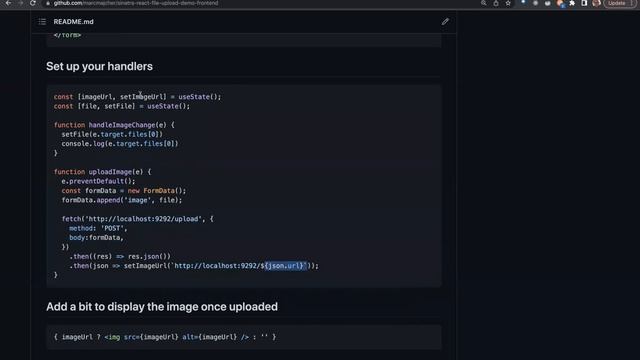
Task: Click the 'console.log(e.target.files[0])' line
Action: [120, 144]
